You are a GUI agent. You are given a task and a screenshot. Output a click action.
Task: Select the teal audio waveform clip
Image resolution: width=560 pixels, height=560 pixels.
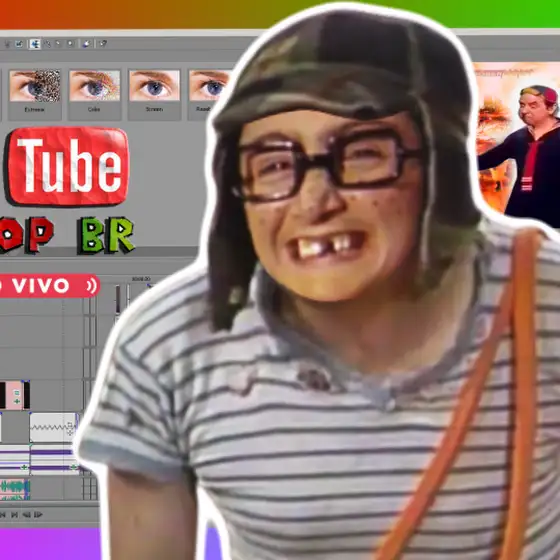point(15,489)
